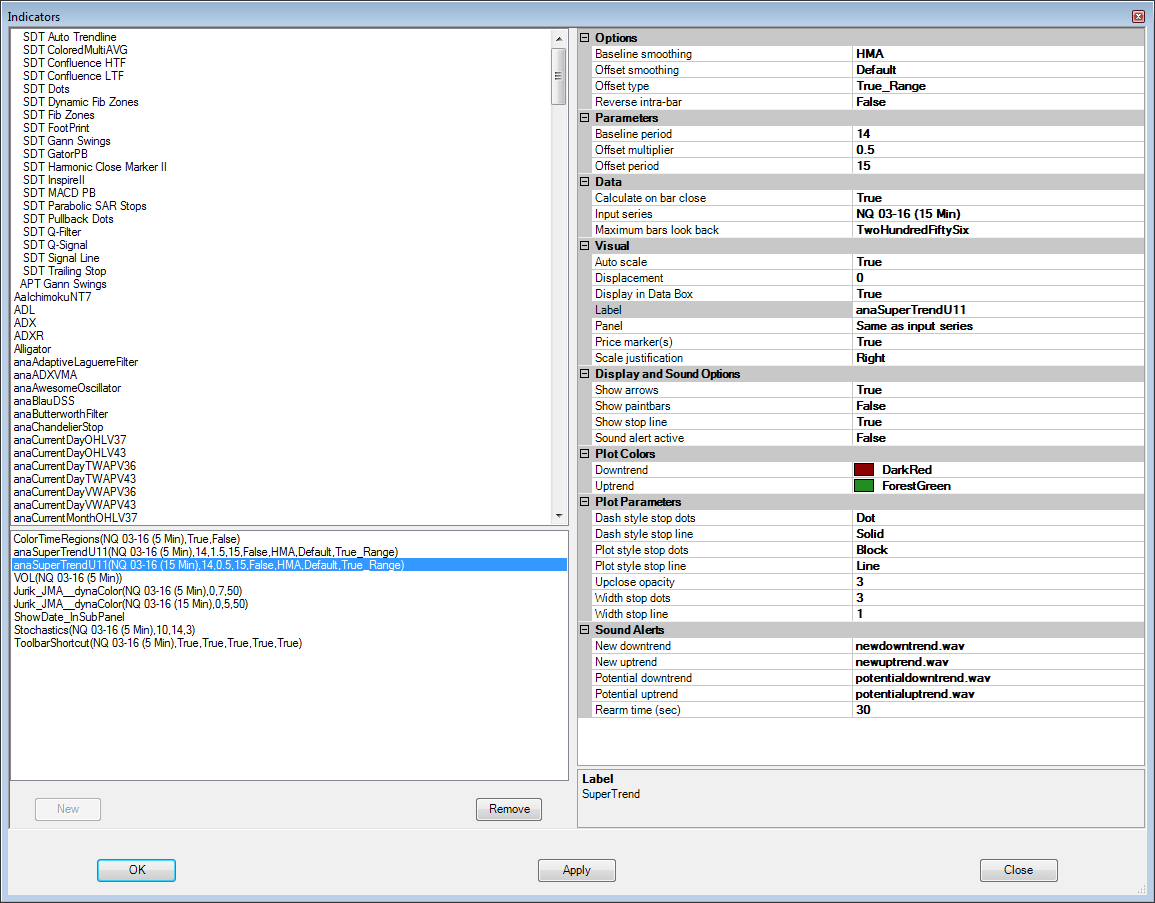1155x903 pixels.
Task: Select anaChandelierStop indicator
Action: coord(58,427)
